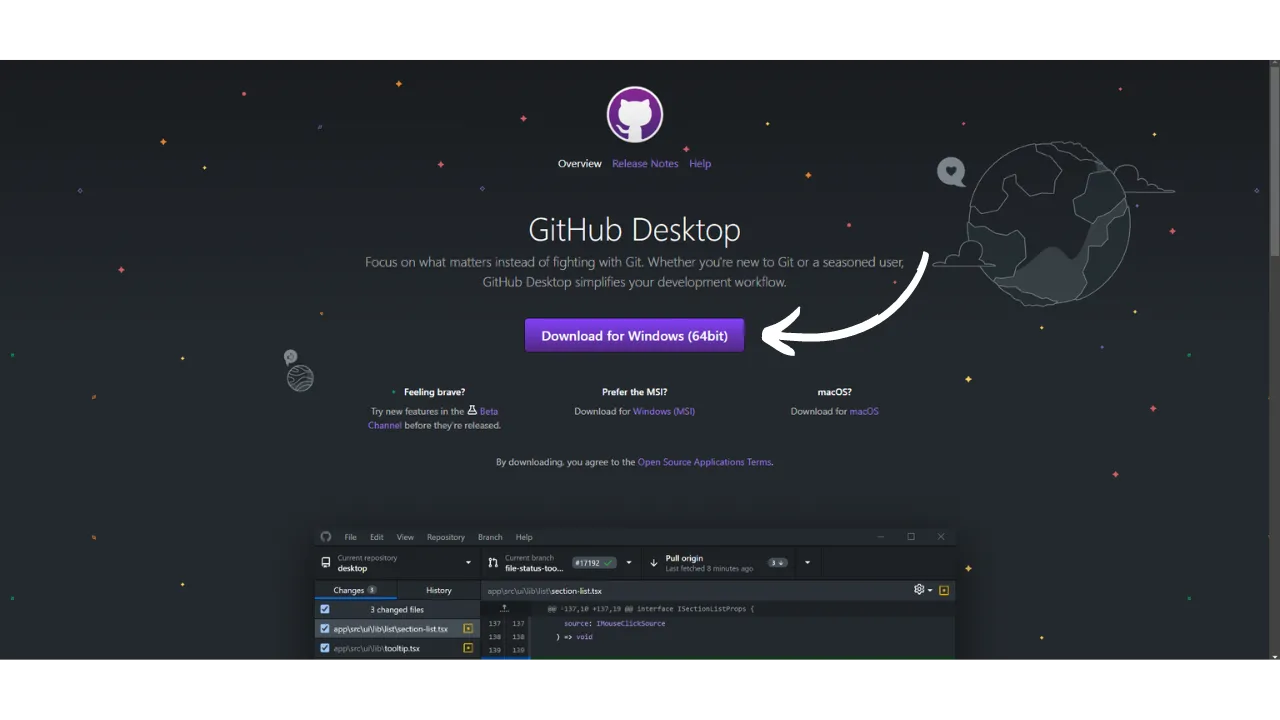The height and width of the screenshot is (720, 1280).
Task: Minimize the GitHub Desktop app window
Action: coord(881,537)
